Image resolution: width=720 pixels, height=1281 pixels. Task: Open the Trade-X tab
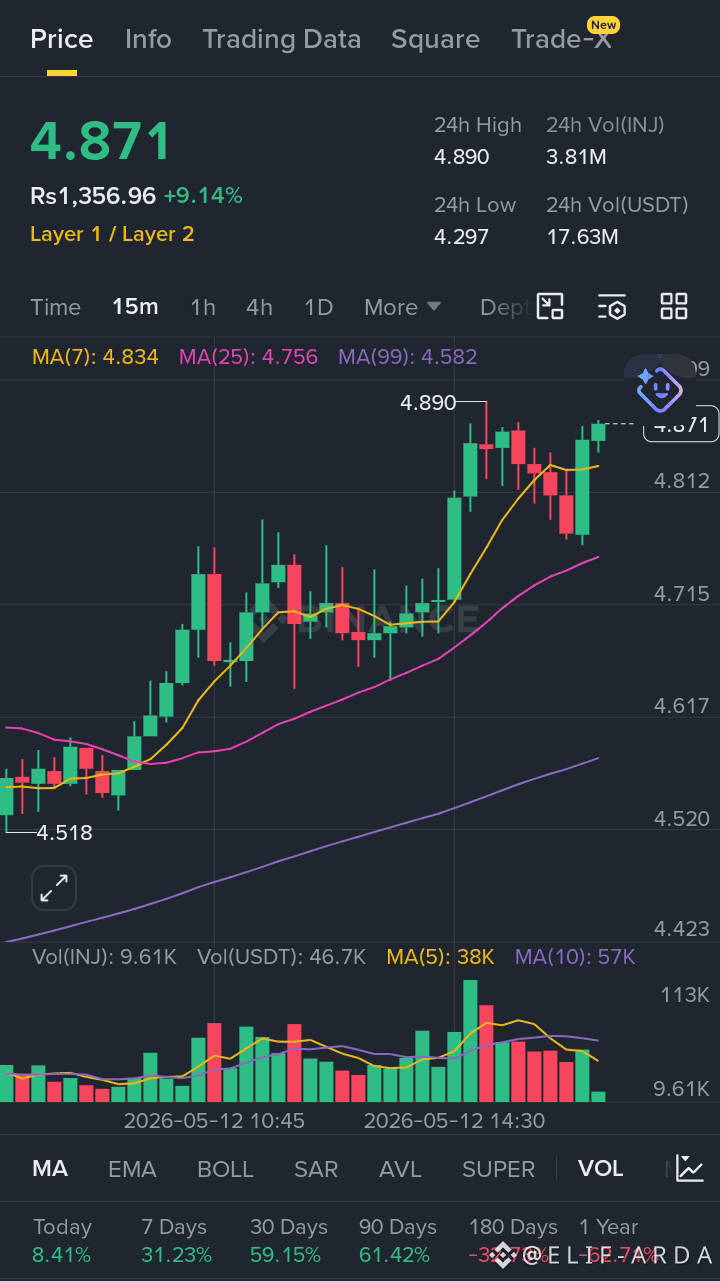click(562, 39)
